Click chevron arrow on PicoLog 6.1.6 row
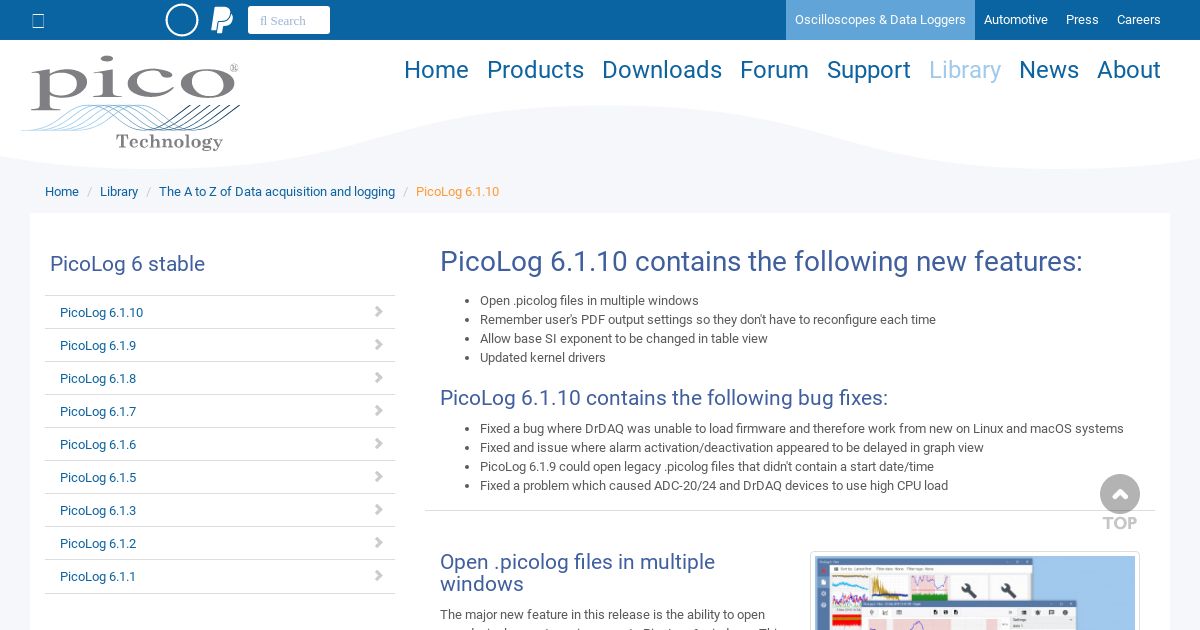Viewport: 1200px width, 630px height. (x=379, y=444)
